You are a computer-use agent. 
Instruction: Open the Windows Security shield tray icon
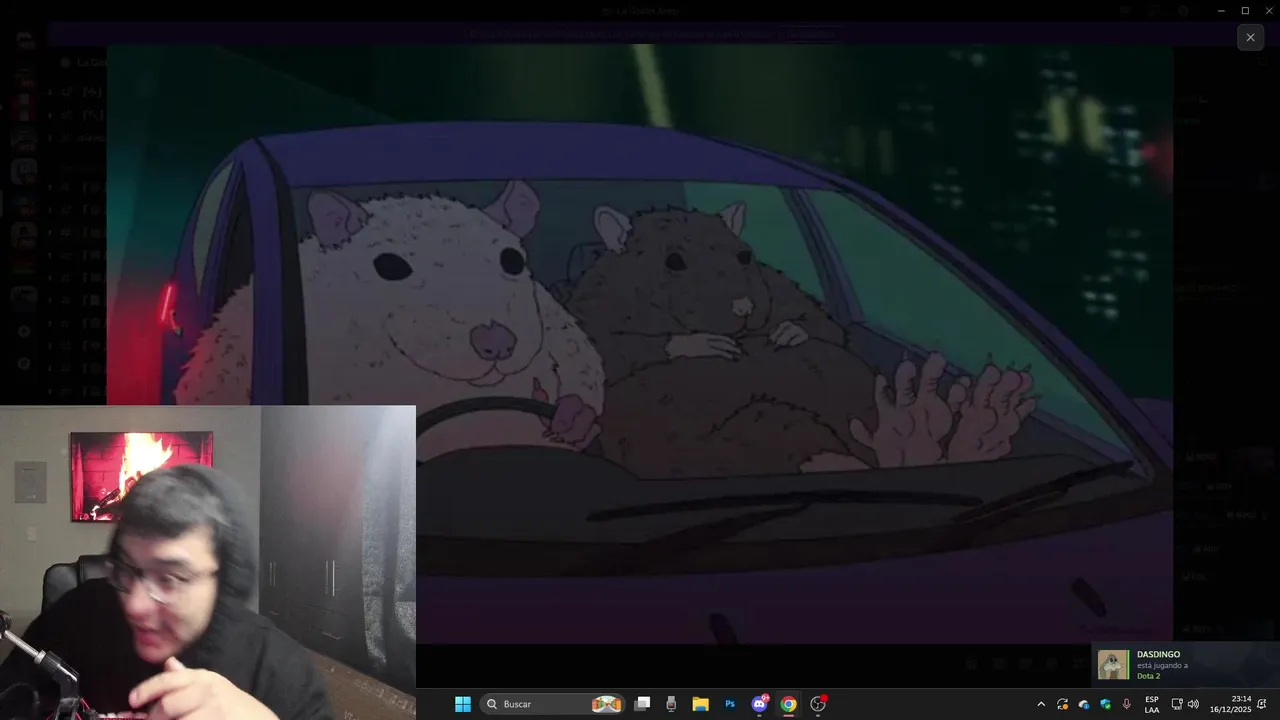pos(1105,704)
